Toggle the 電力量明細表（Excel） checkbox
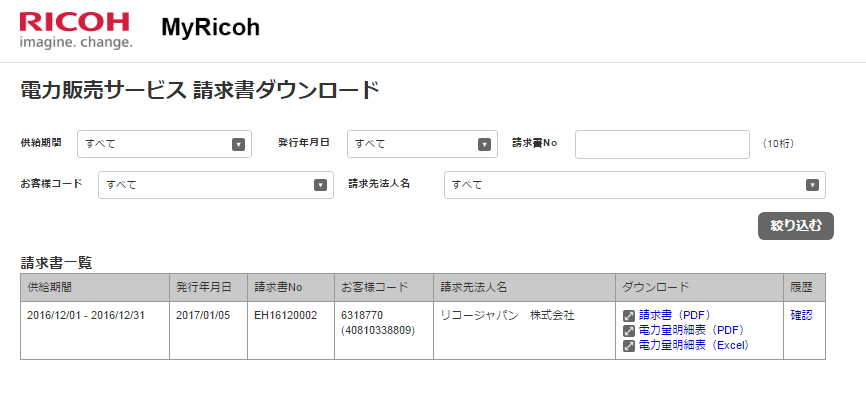This screenshot has width=866, height=402. [x=629, y=346]
